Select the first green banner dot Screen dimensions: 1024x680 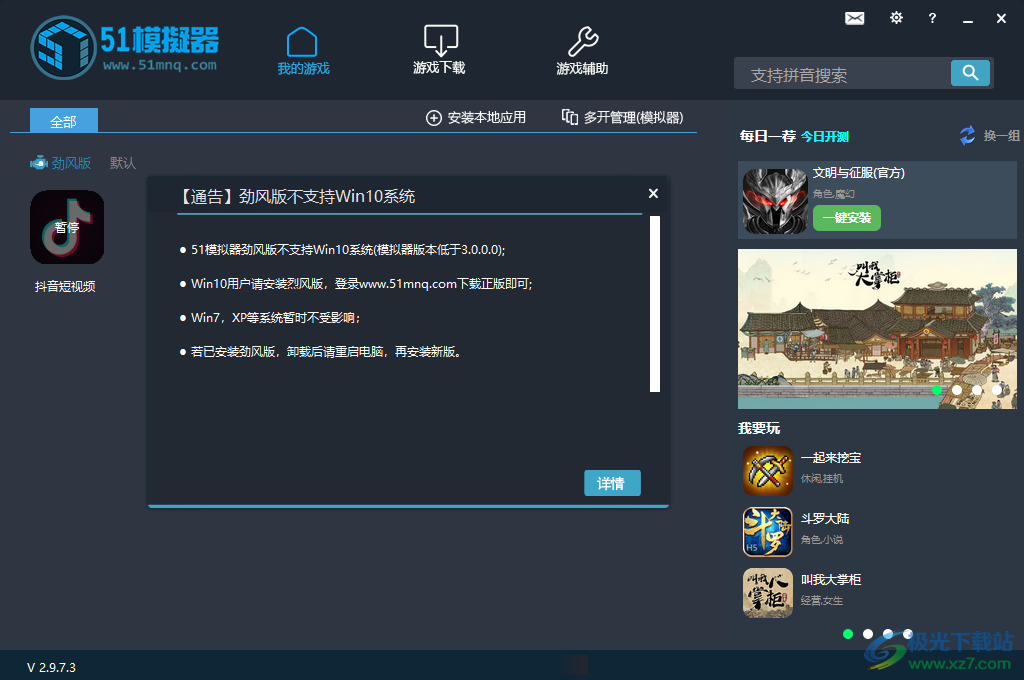click(937, 390)
